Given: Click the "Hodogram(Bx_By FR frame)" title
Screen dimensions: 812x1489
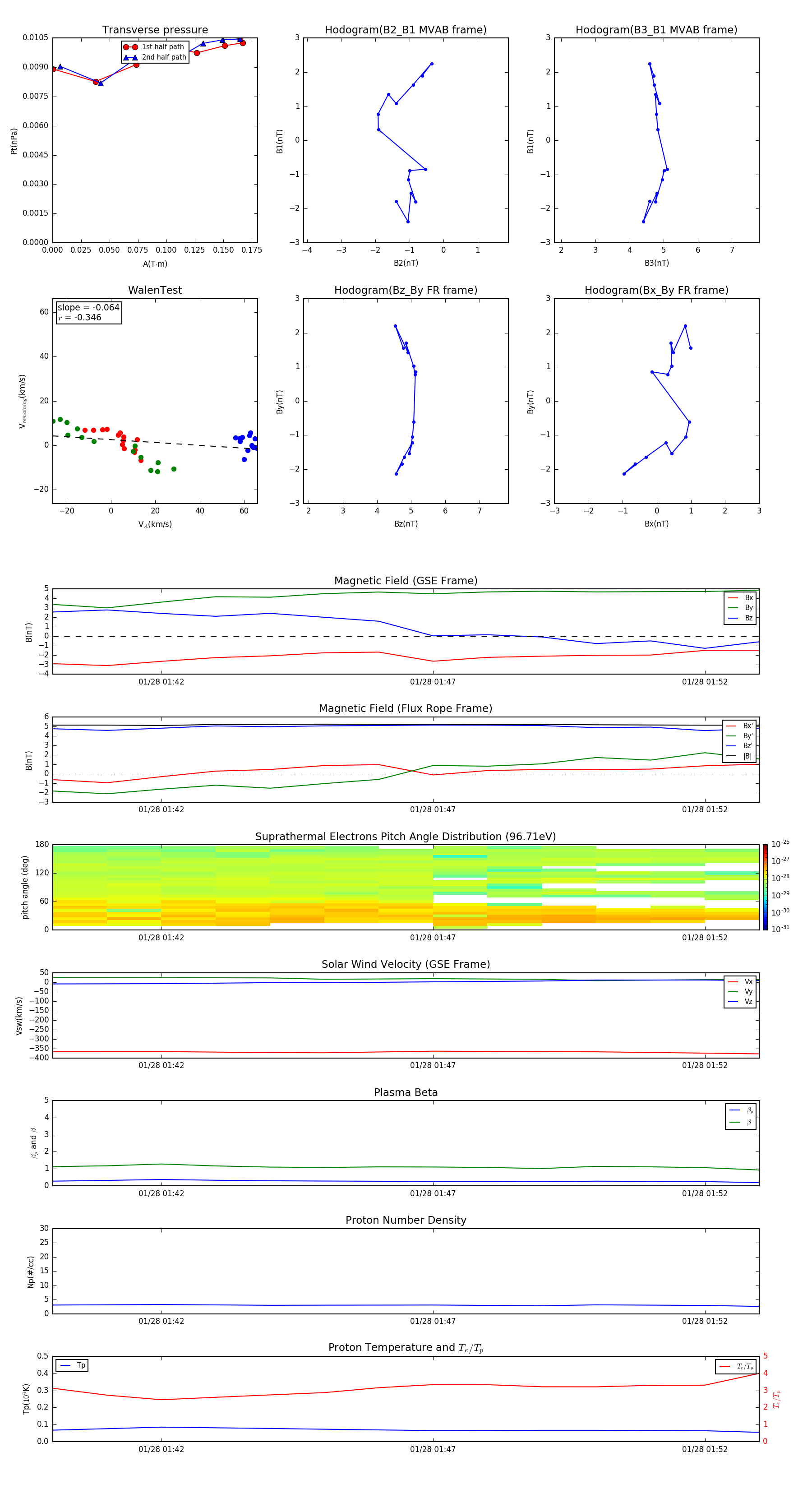Looking at the screenshot, I should pos(656,290).
